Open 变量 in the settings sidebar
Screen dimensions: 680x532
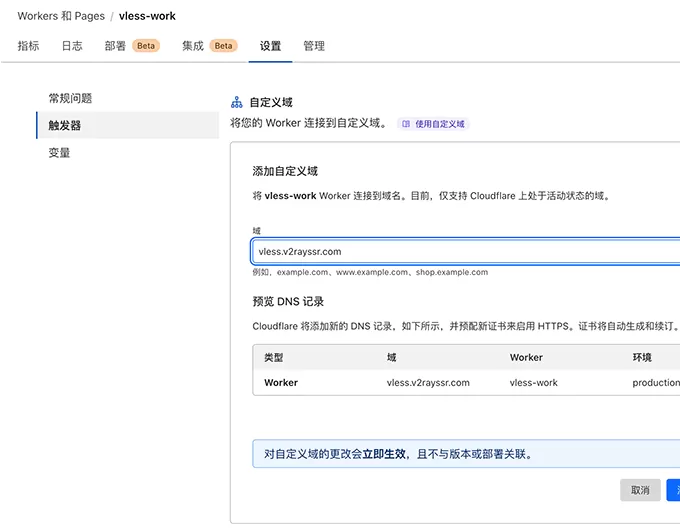pos(59,153)
